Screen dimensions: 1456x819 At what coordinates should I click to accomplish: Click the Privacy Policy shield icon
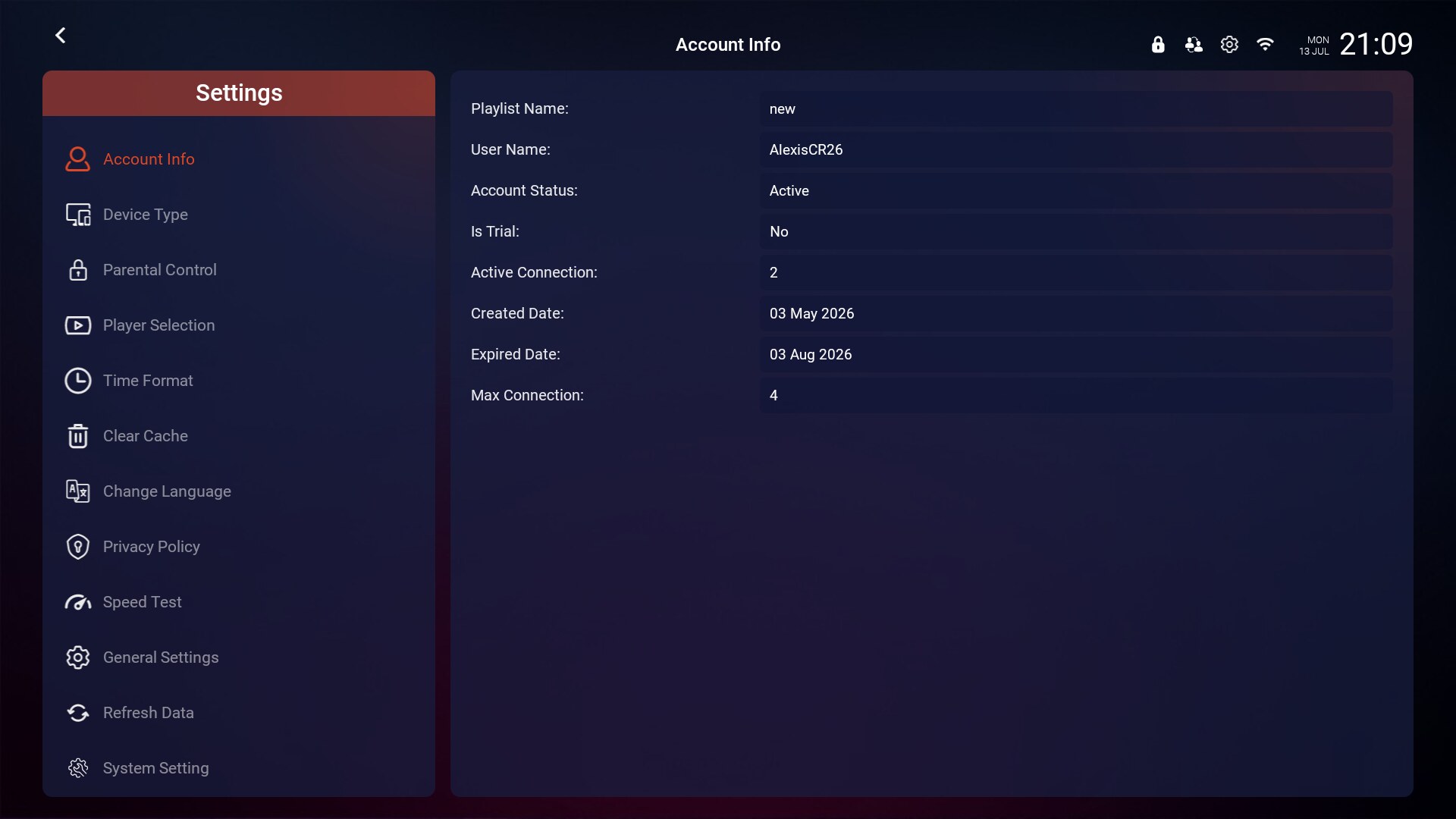pos(77,547)
